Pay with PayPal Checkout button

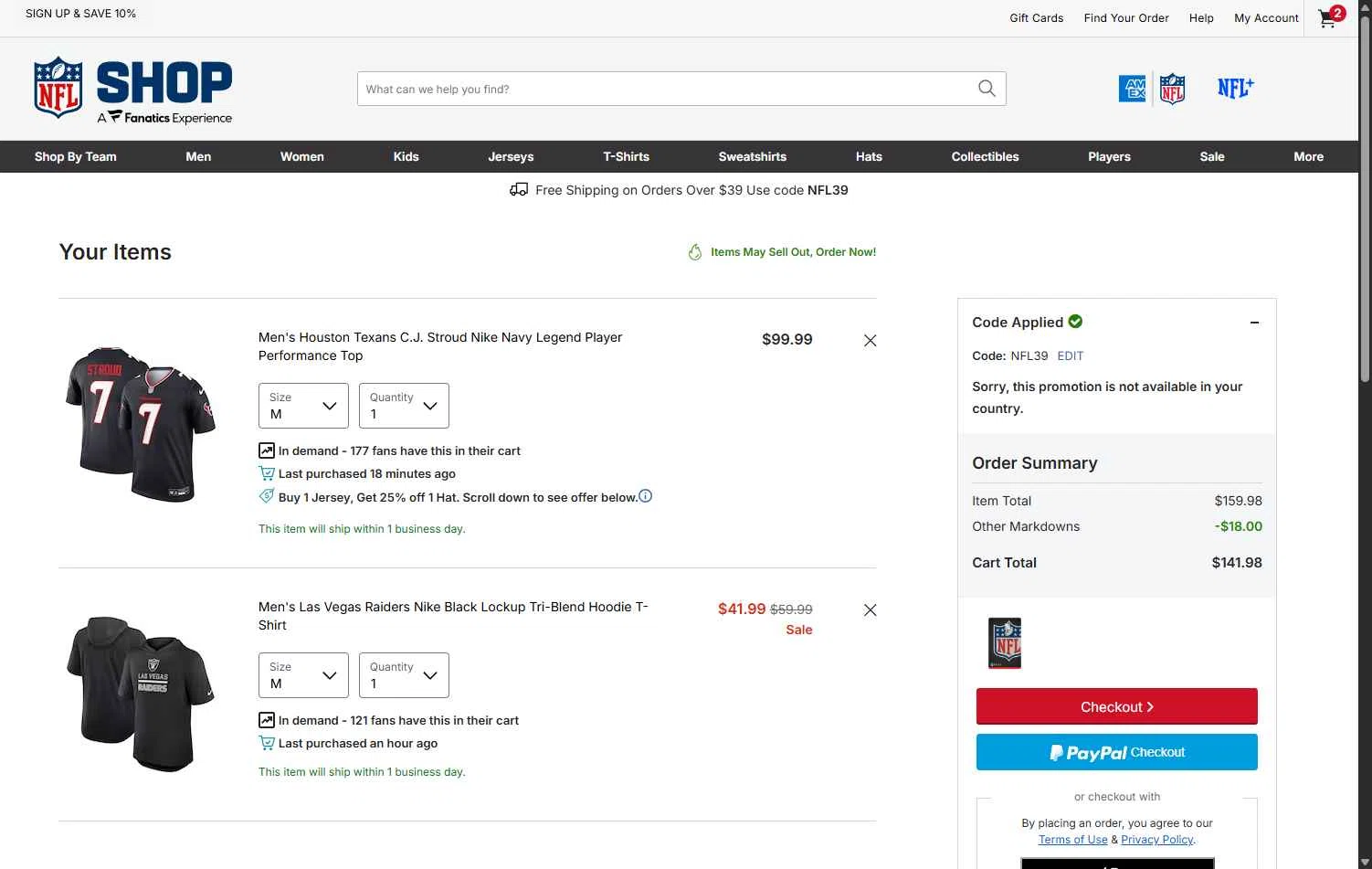[1117, 752]
